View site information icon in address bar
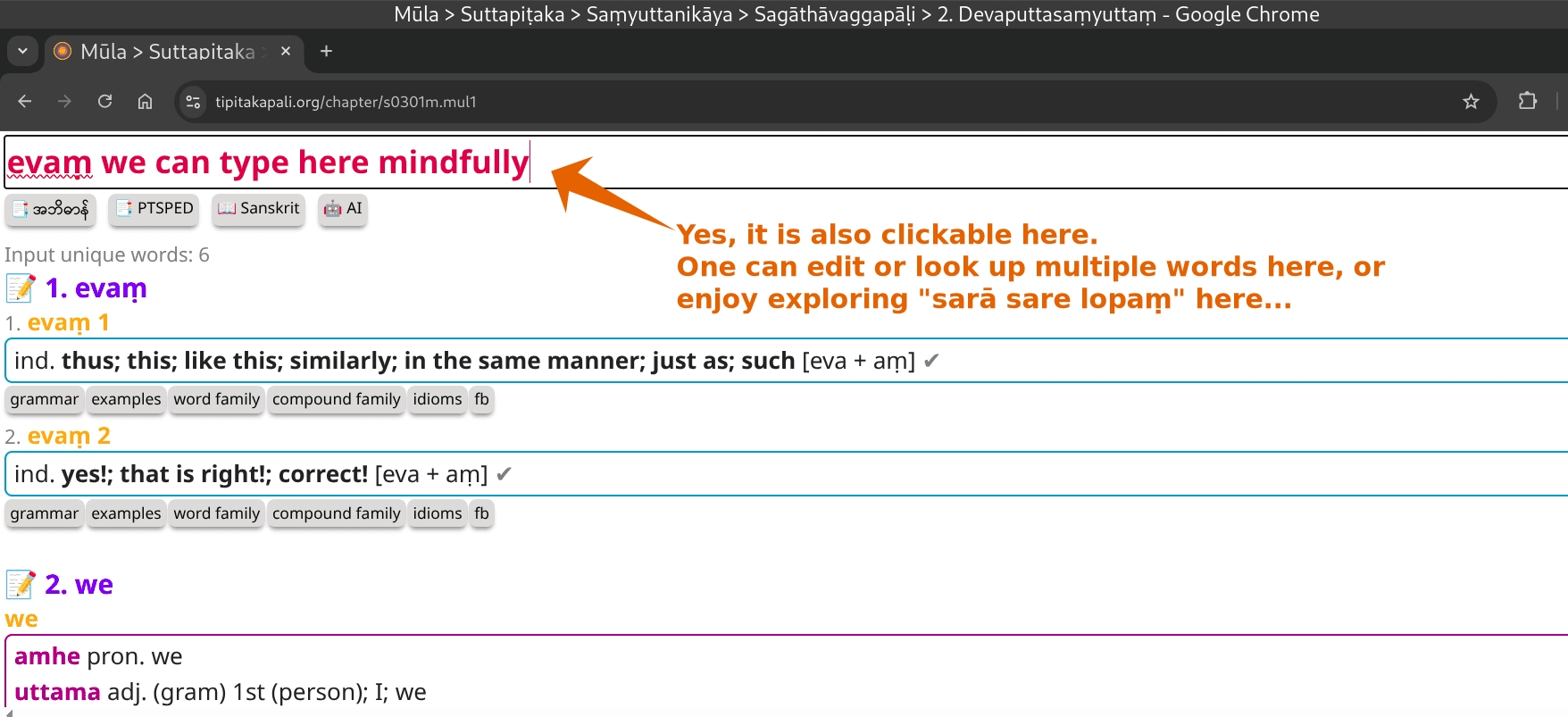 coord(193,102)
